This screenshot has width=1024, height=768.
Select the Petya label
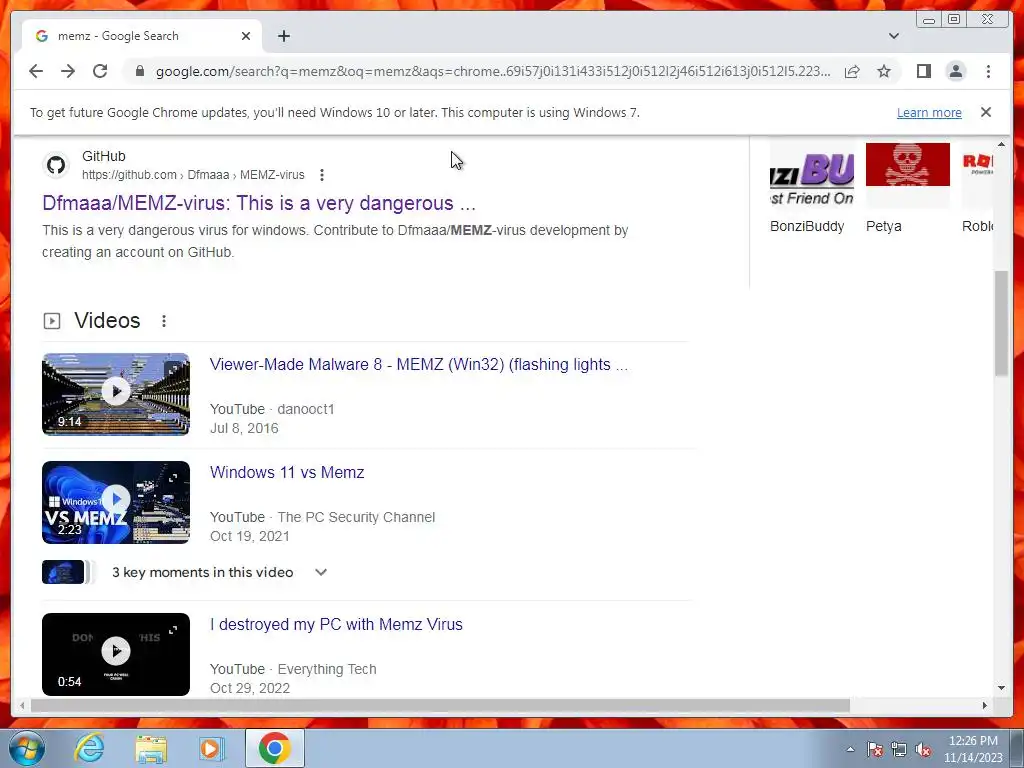click(884, 226)
